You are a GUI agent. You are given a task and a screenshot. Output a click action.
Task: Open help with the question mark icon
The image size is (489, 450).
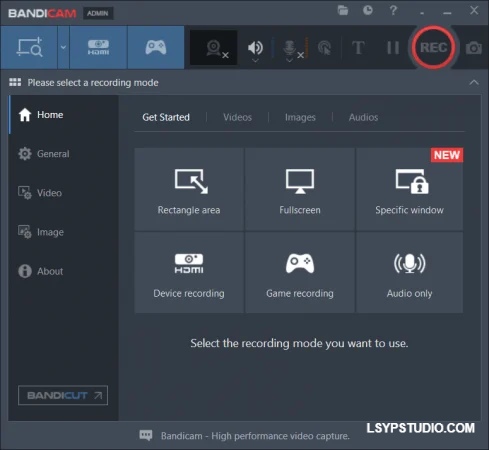(393, 10)
